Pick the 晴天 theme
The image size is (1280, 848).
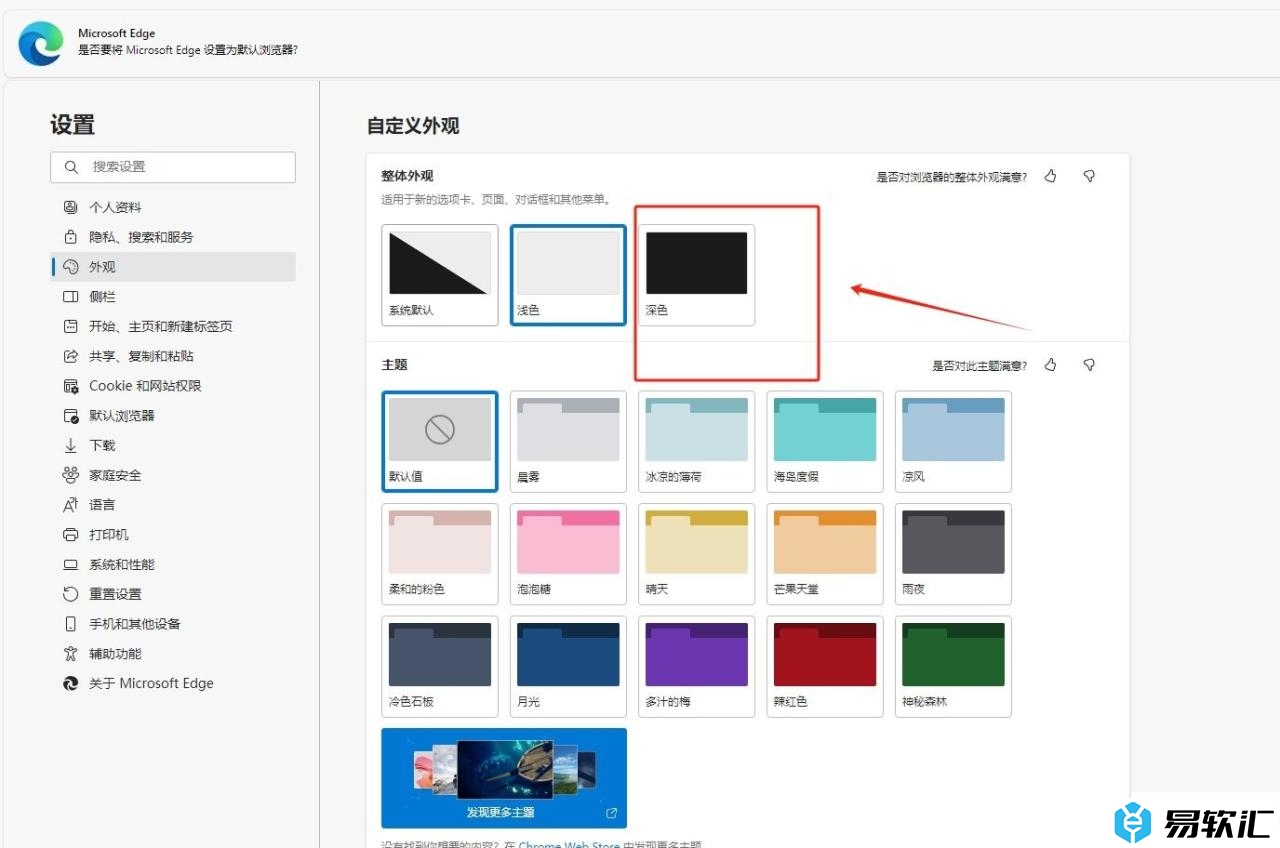pos(696,554)
